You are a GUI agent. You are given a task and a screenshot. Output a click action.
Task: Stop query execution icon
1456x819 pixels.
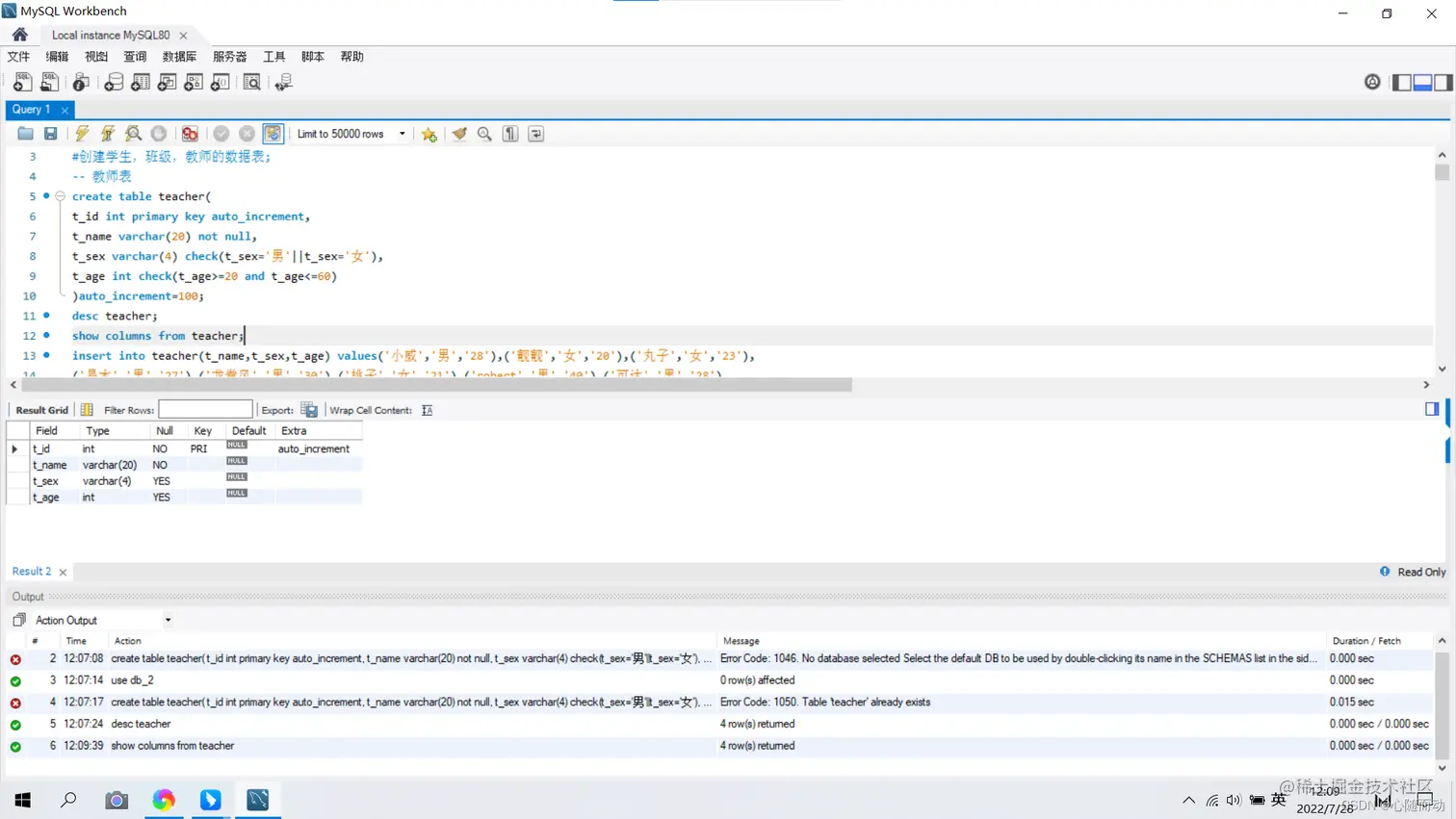159,134
